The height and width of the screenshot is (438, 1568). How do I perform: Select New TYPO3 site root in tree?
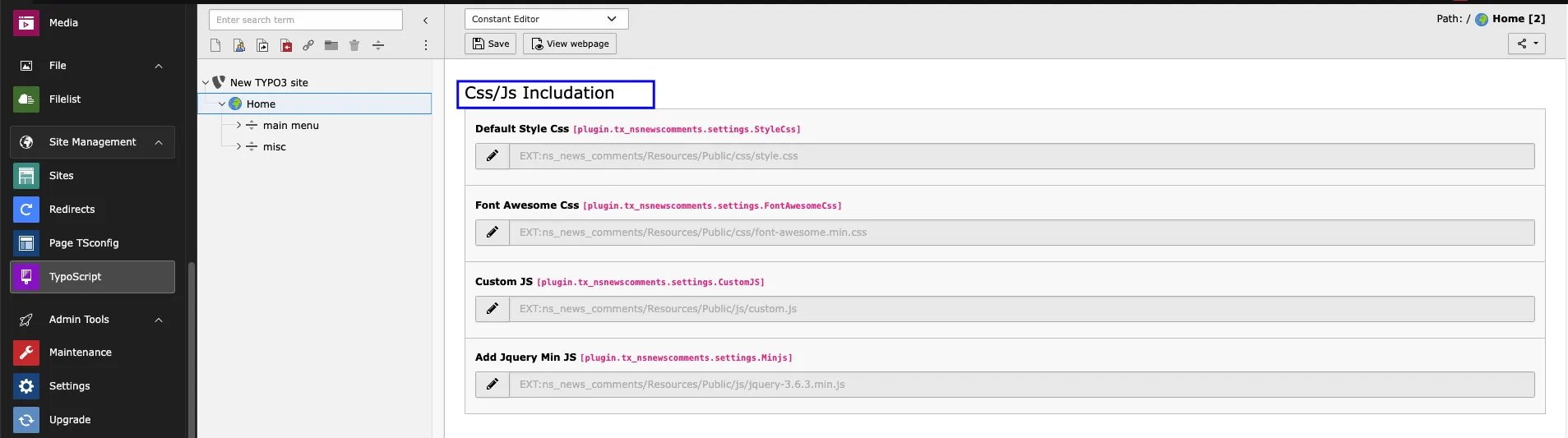pos(269,83)
